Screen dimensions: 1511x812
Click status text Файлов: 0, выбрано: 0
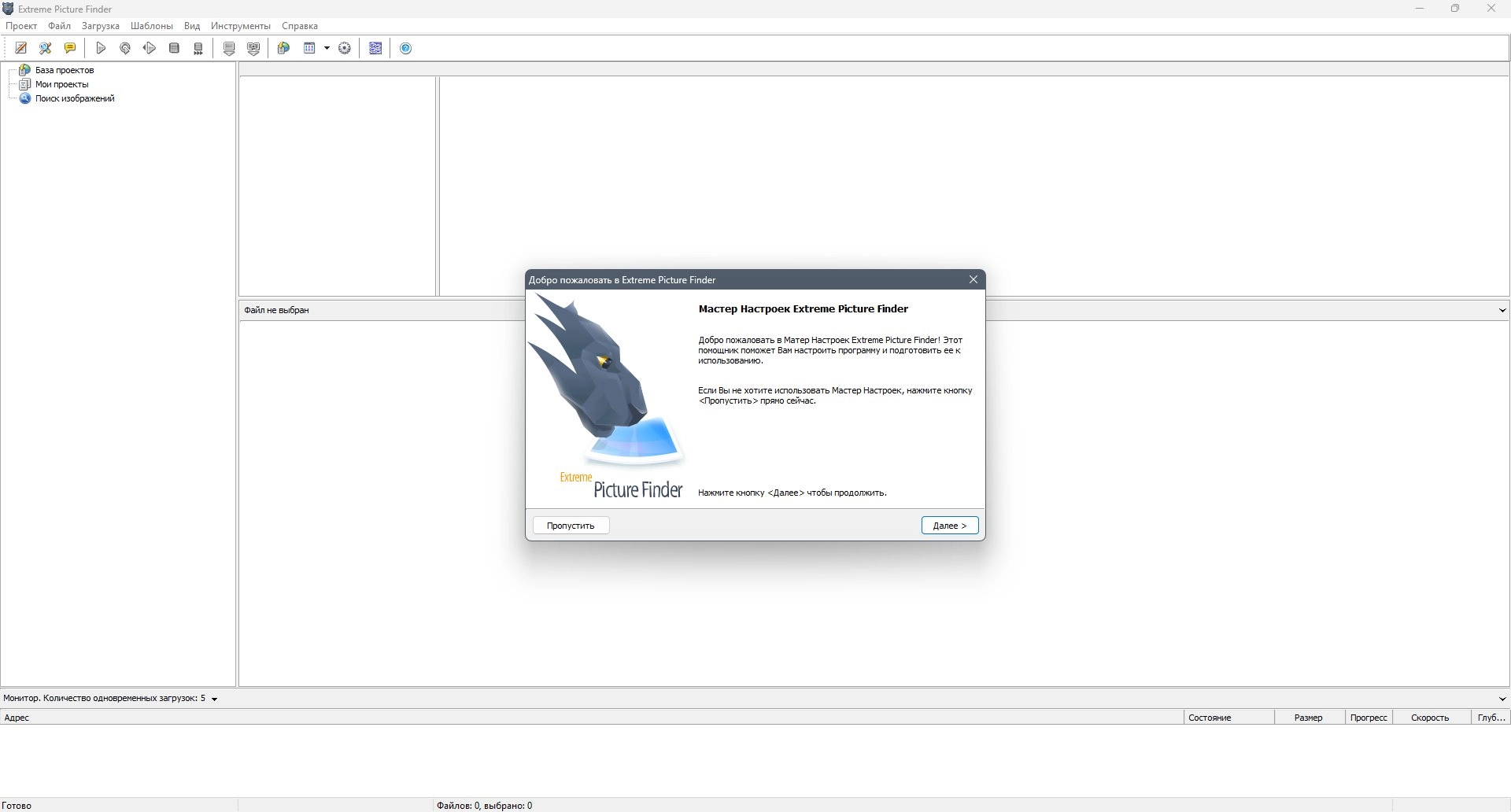tap(485, 806)
